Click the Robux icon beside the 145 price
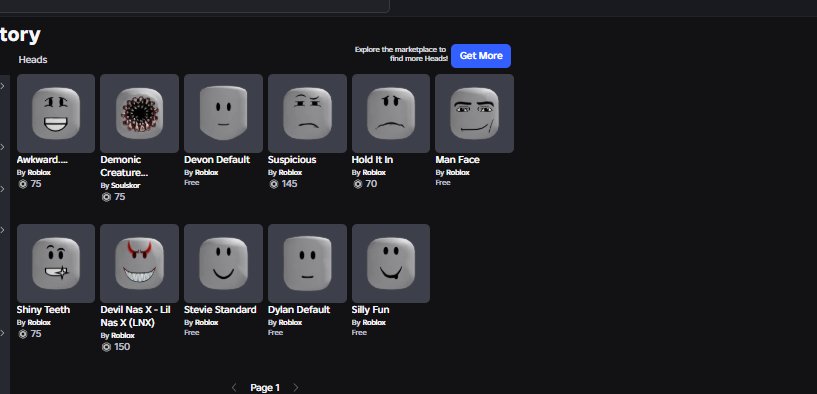The width and height of the screenshot is (817, 394). 274,184
